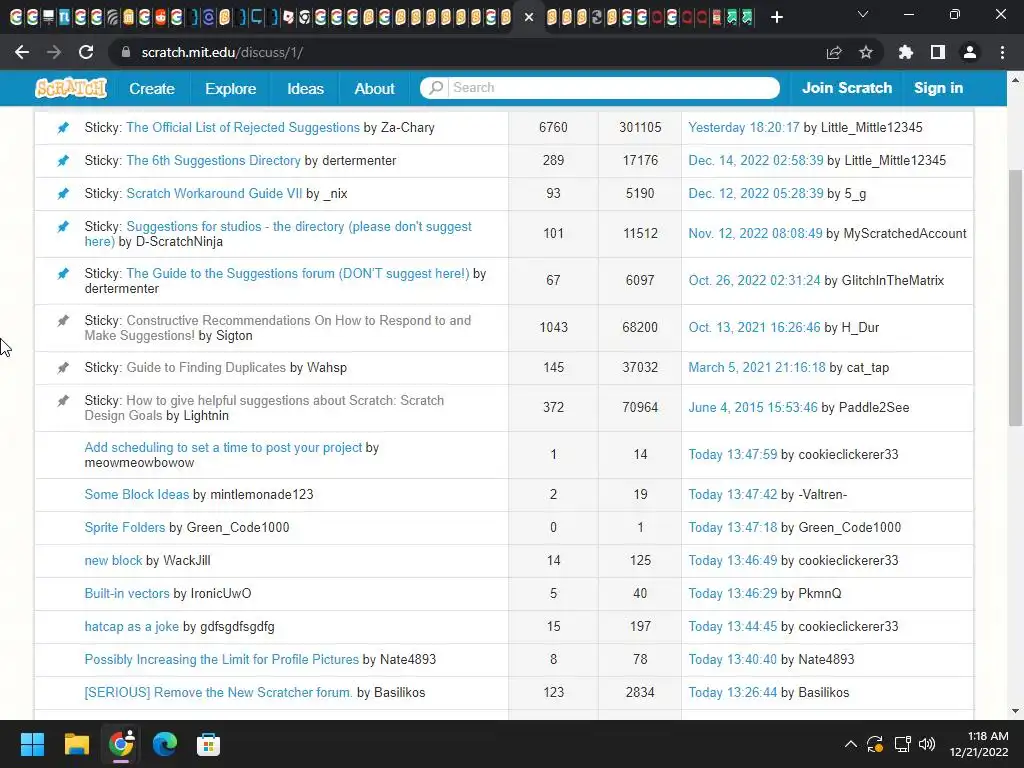Open the new block topic by WackJill
This screenshot has width=1024, height=768.
113,560
